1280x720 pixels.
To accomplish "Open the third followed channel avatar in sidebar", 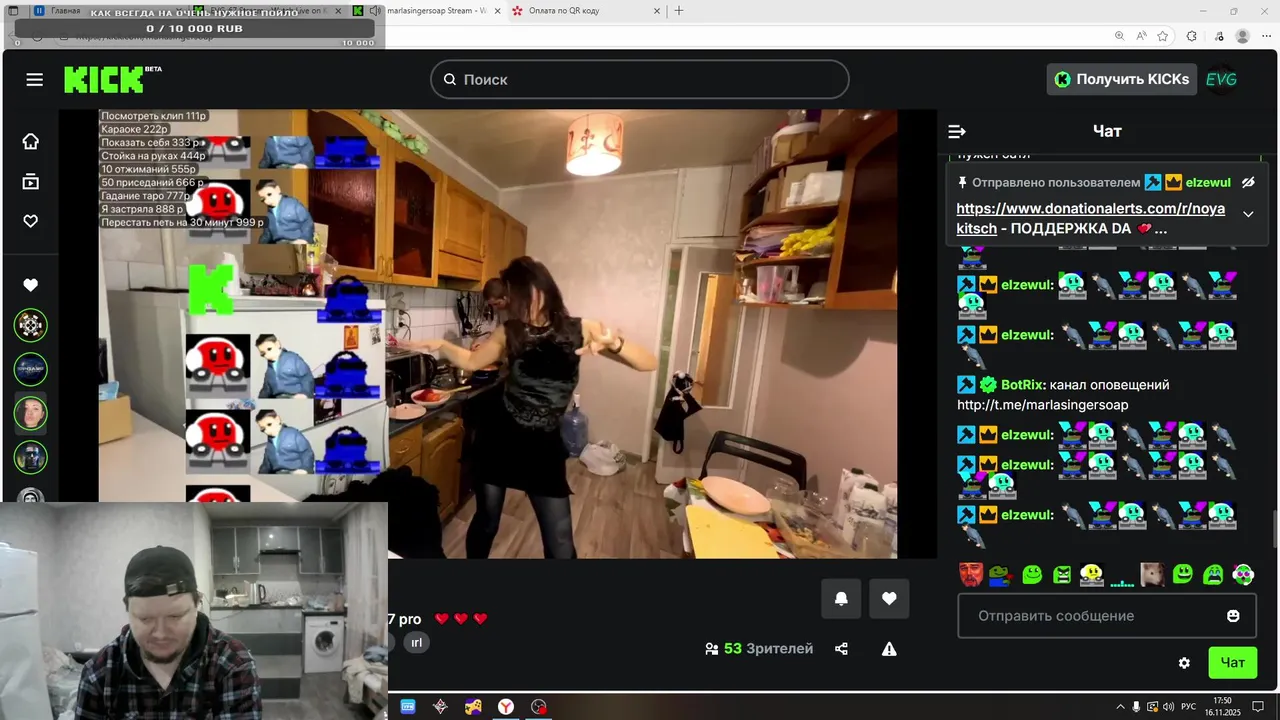I will click(31, 413).
